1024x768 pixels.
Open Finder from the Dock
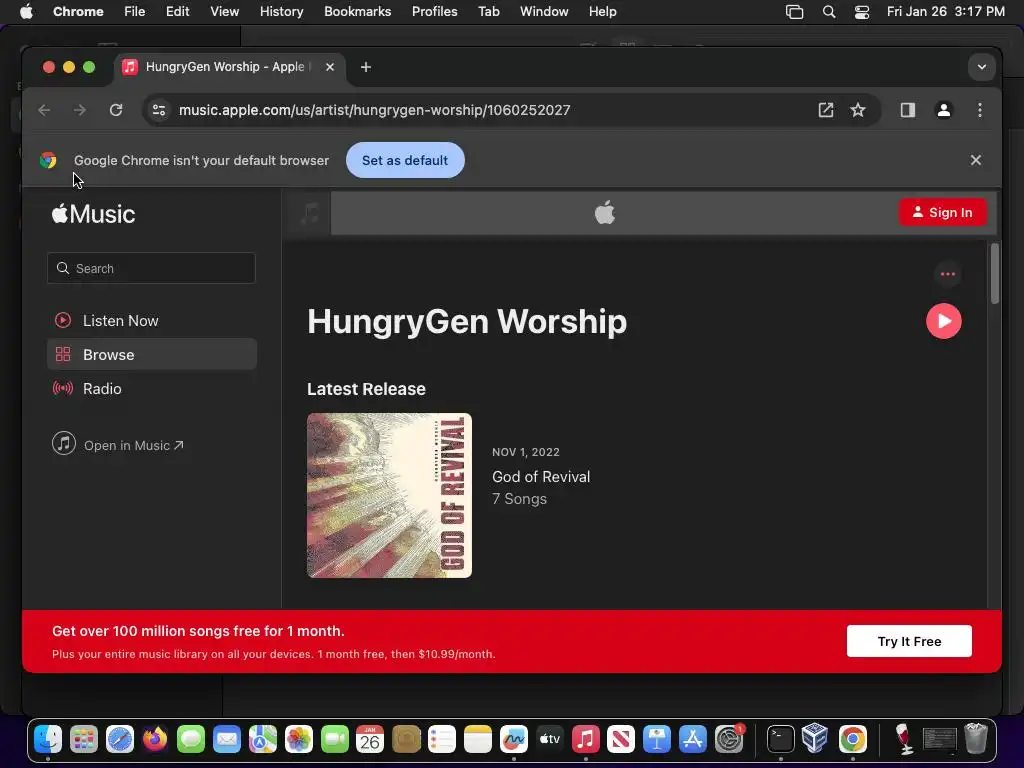coord(48,739)
